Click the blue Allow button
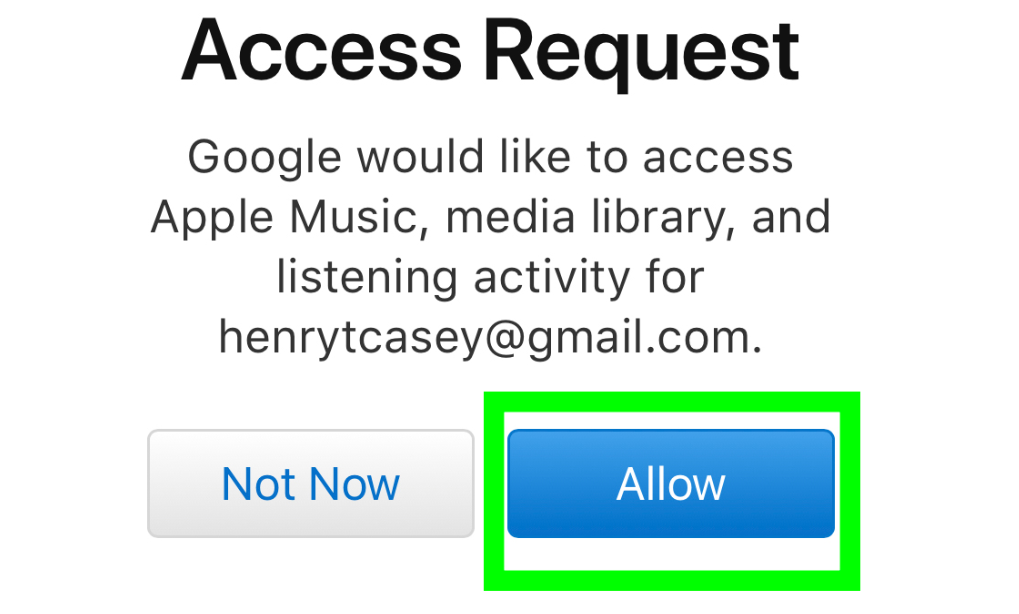1019x614 pixels. [671, 483]
